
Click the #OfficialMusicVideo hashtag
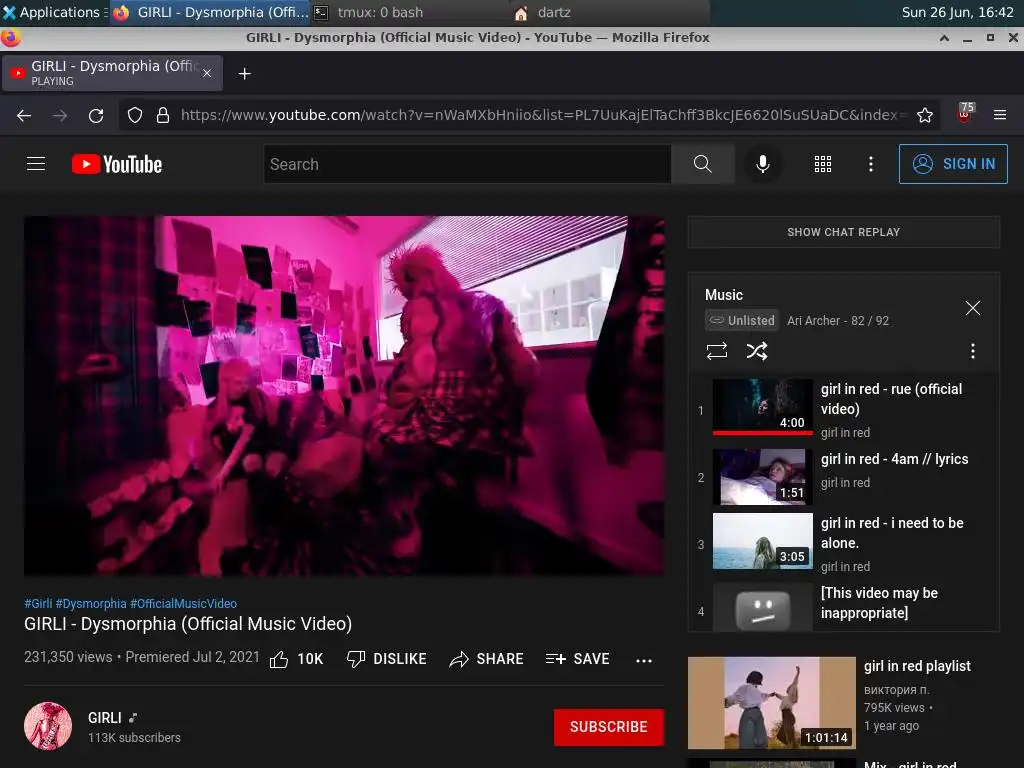184,603
